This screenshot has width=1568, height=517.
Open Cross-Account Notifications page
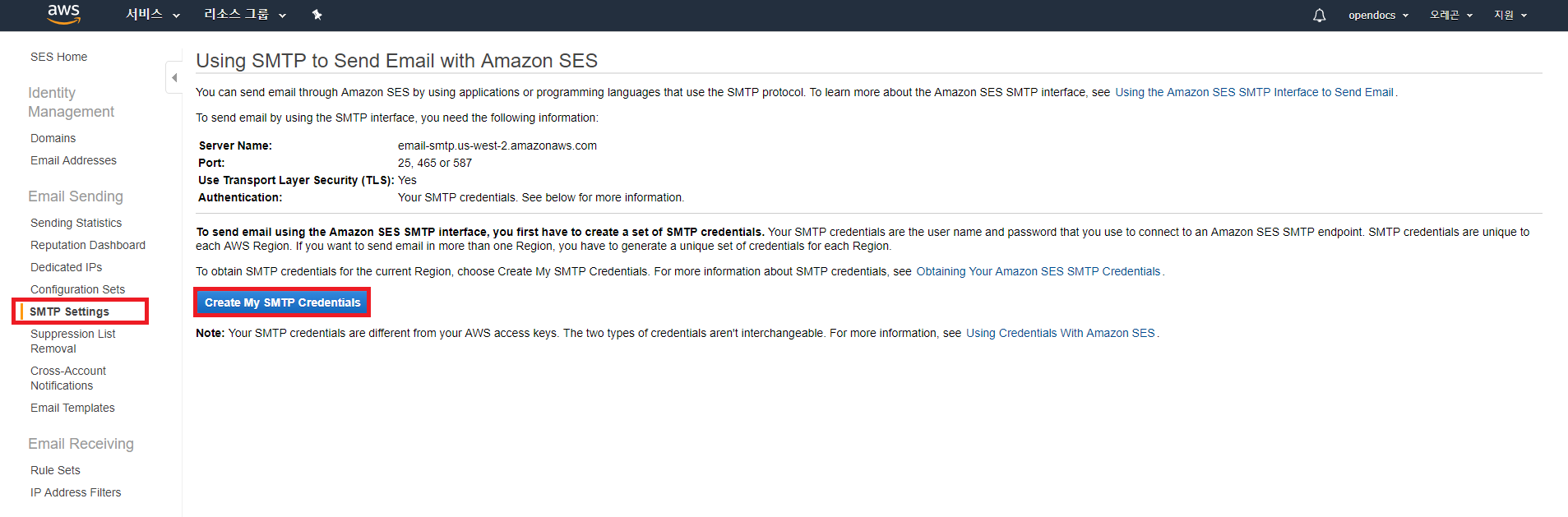[68, 378]
